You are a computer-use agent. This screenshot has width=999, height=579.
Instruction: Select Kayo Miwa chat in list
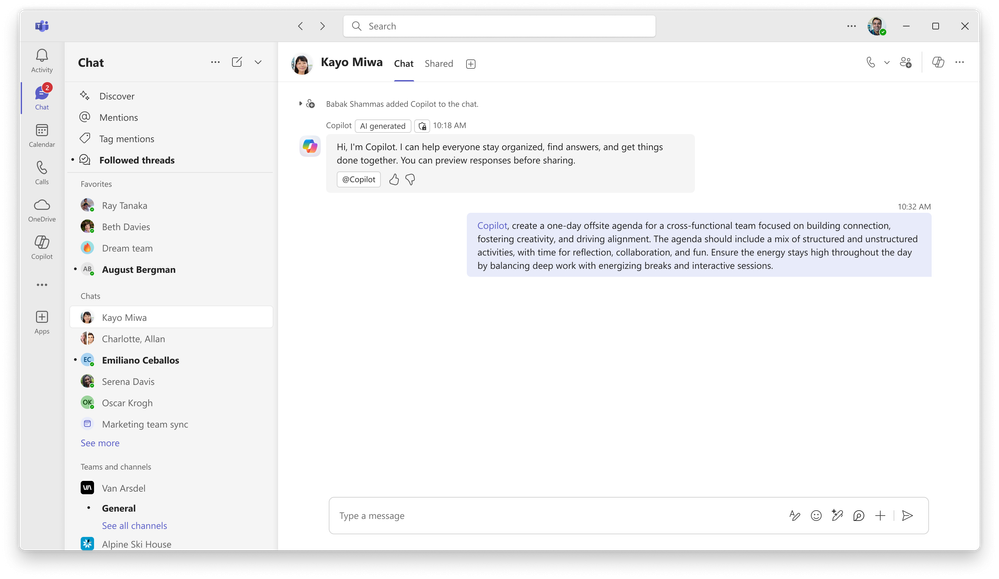click(x=171, y=317)
